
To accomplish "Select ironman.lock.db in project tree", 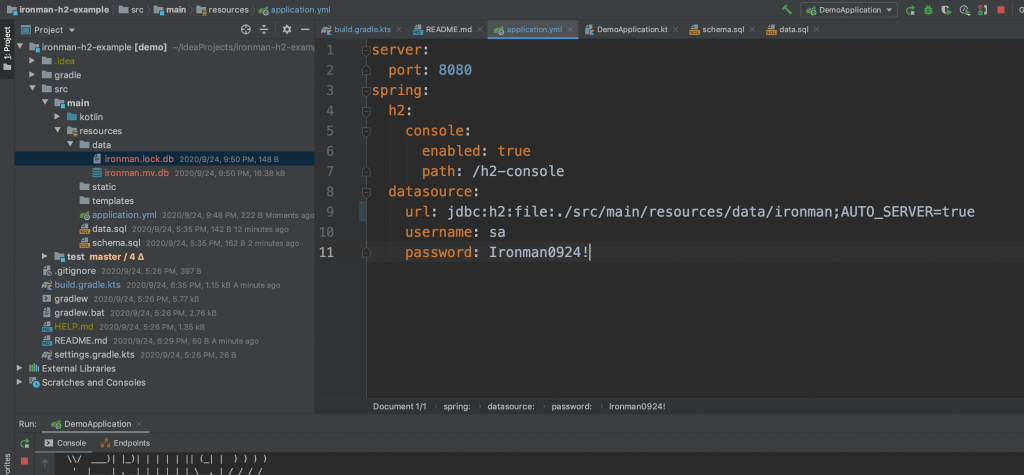I will coord(164,159).
